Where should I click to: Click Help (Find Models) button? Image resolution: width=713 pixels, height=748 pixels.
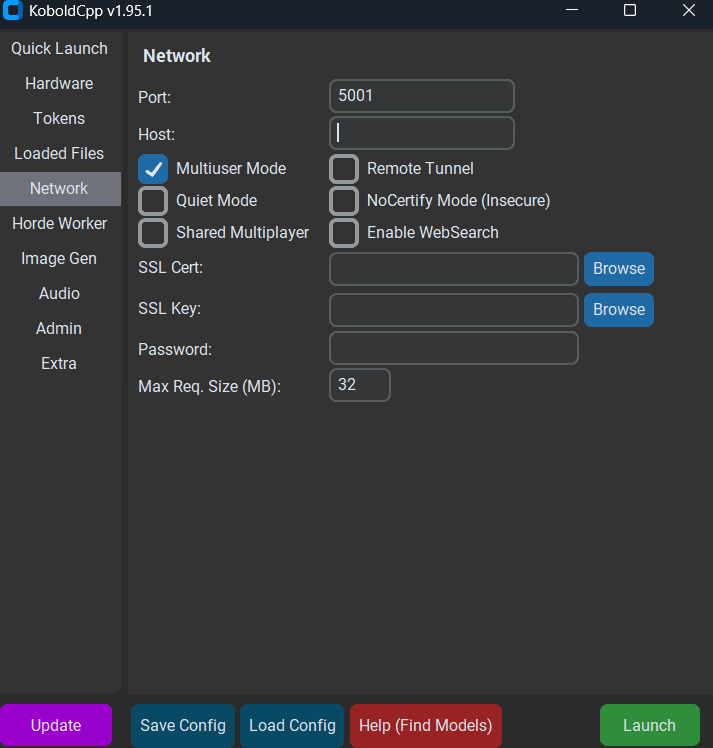tap(425, 726)
